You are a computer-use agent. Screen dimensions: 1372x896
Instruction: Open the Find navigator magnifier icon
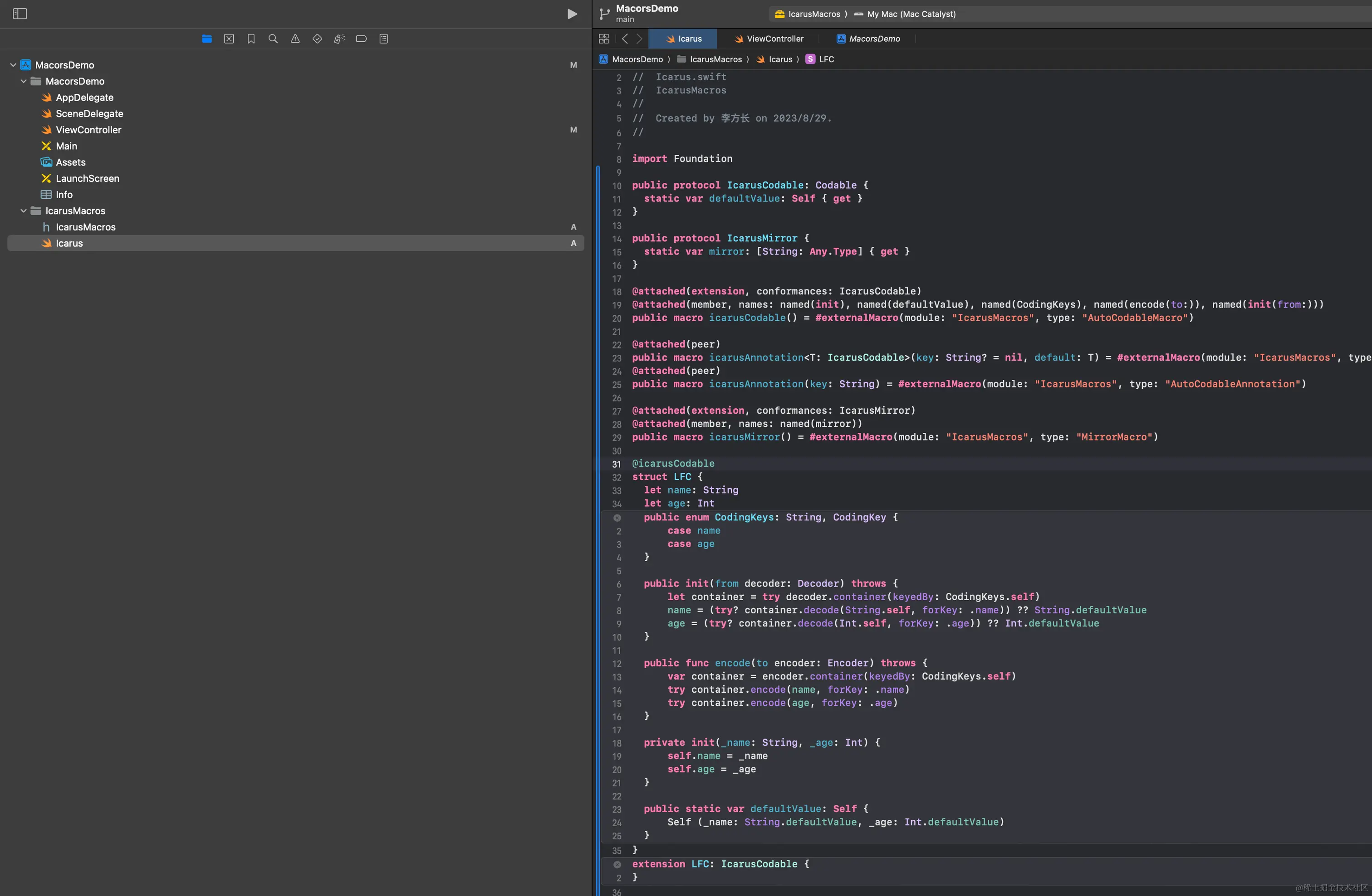pyautogui.click(x=273, y=39)
